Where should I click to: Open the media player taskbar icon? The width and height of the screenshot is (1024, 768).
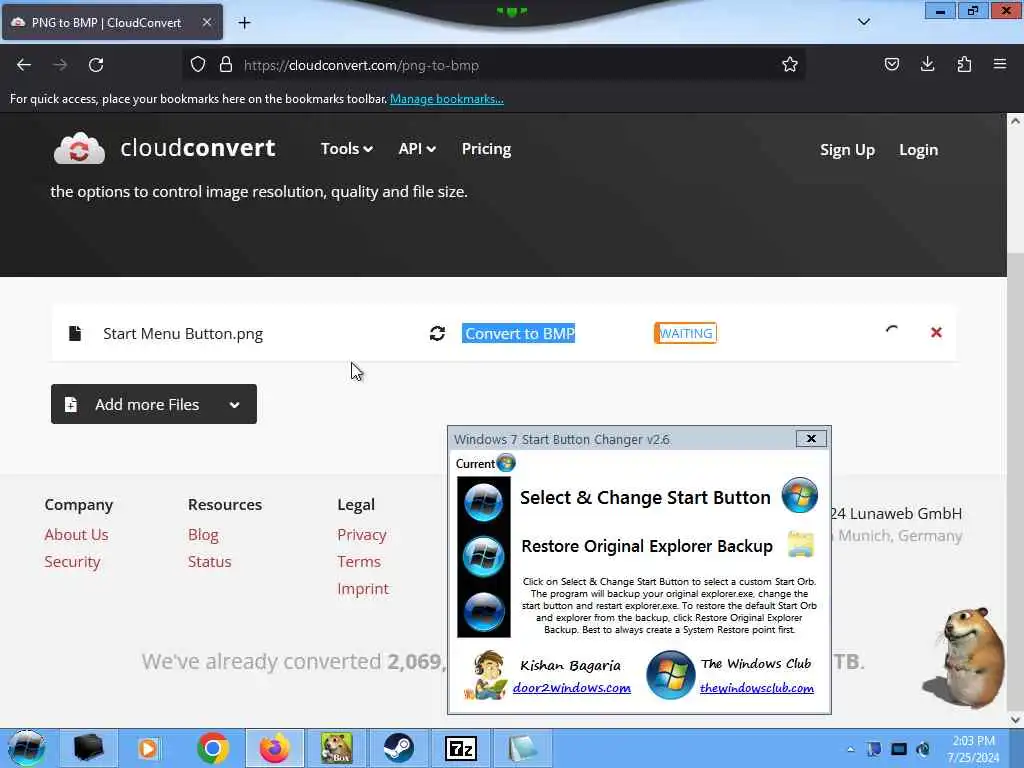tap(148, 748)
